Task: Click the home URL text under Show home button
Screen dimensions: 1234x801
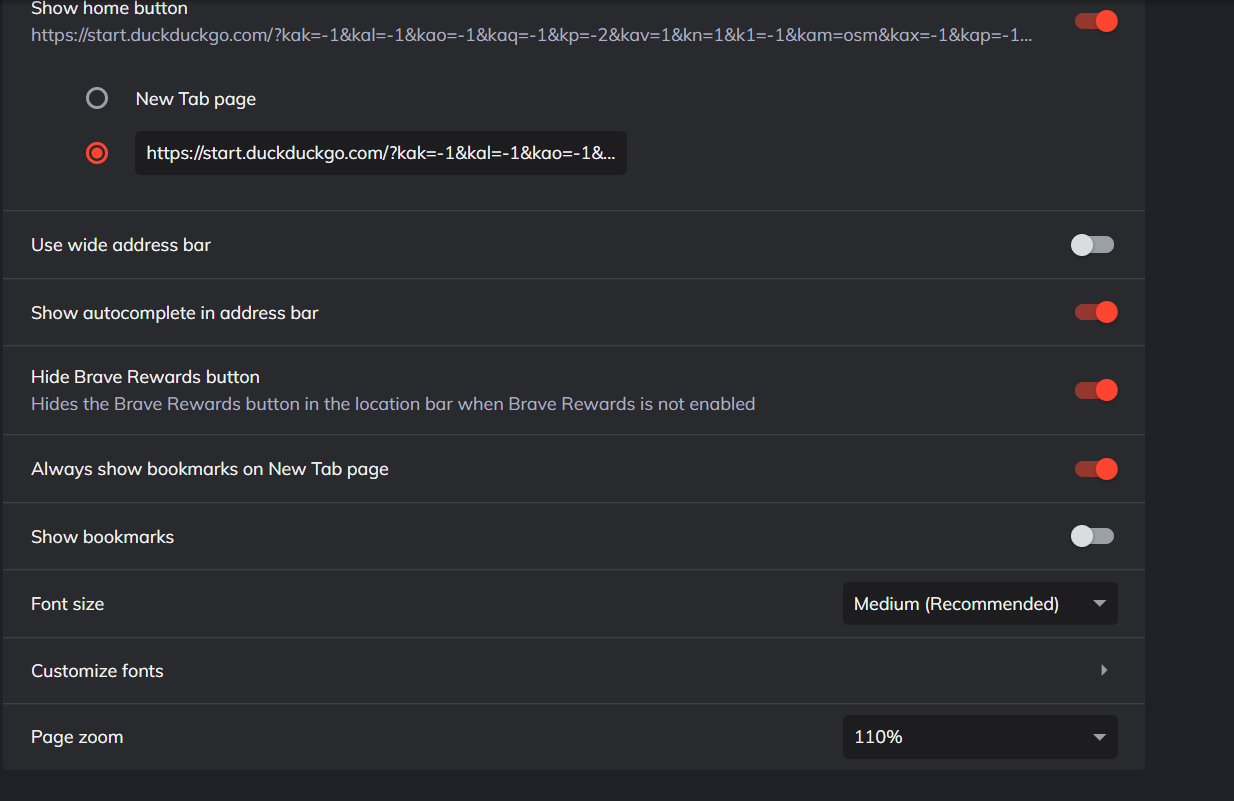Action: [x=532, y=35]
